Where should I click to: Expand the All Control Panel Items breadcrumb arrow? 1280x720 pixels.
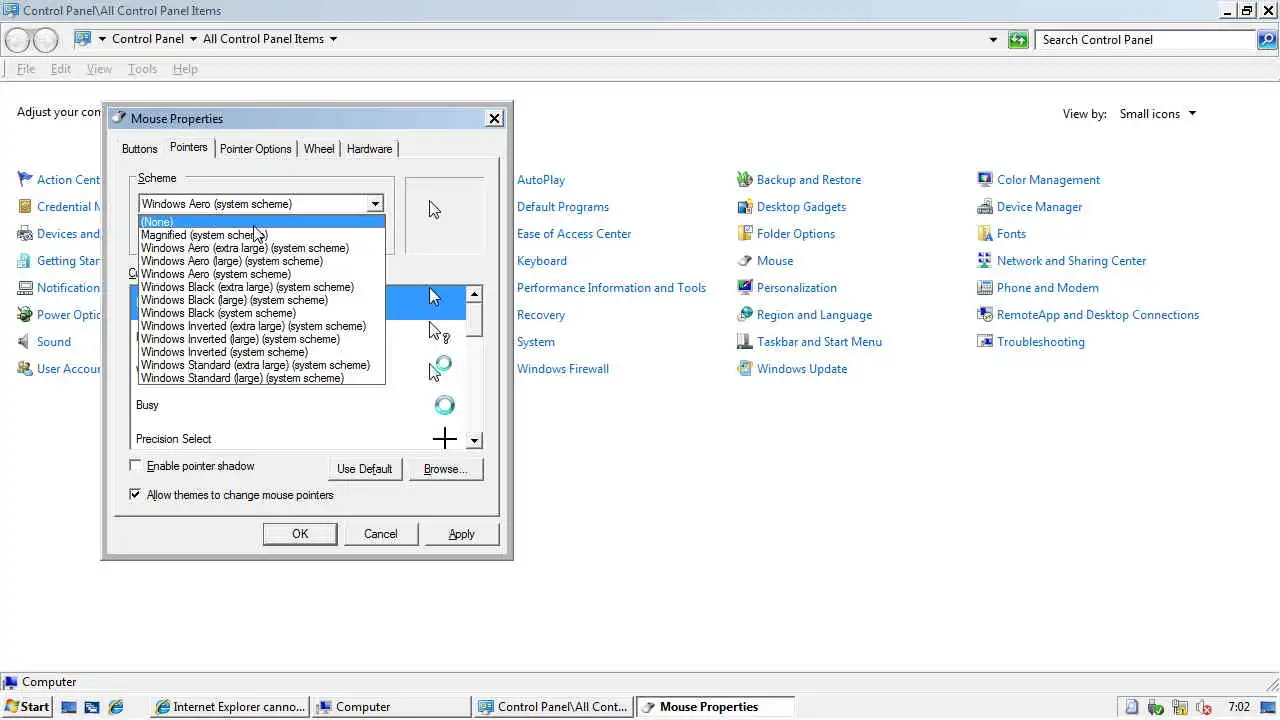pyautogui.click(x=333, y=39)
